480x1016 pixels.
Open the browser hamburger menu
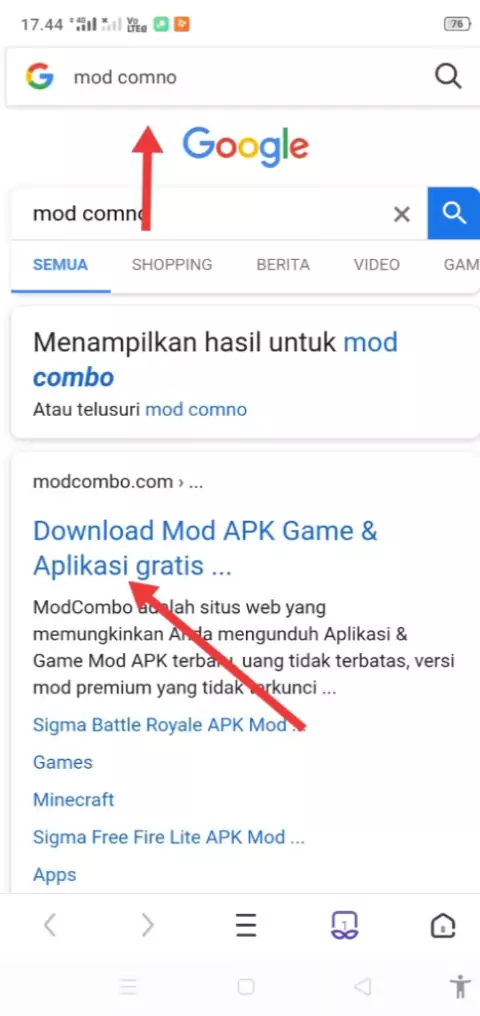tap(246, 925)
